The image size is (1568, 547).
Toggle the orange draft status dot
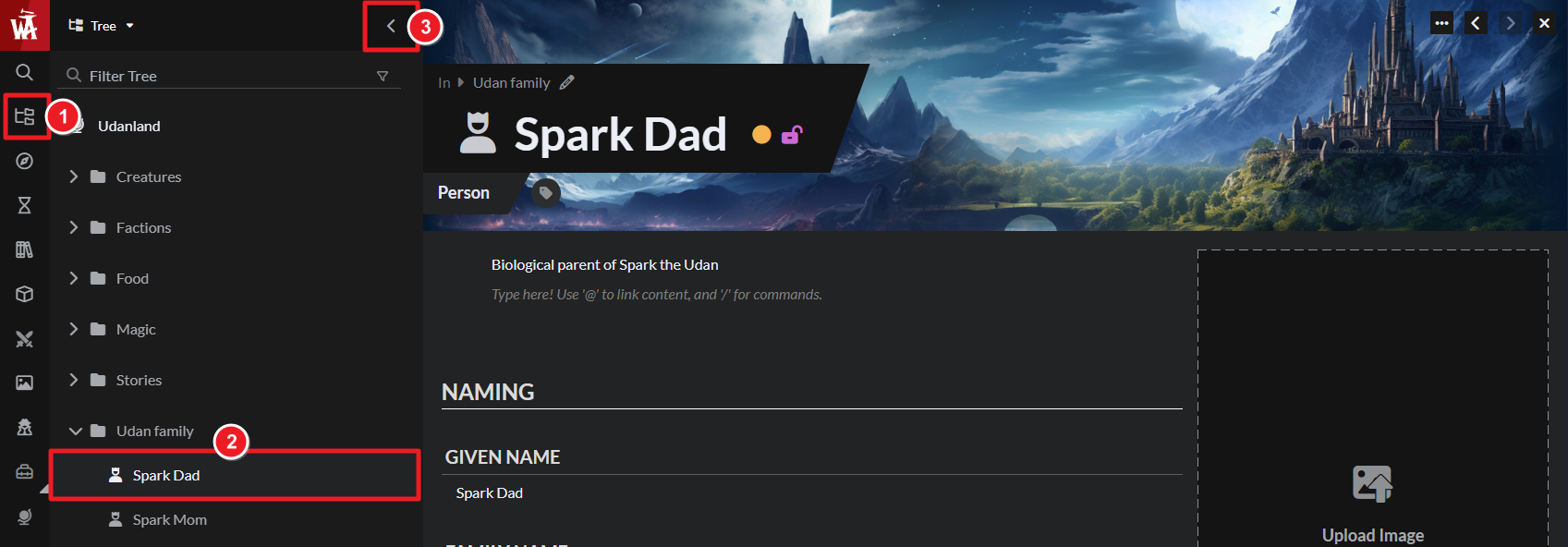pos(761,135)
